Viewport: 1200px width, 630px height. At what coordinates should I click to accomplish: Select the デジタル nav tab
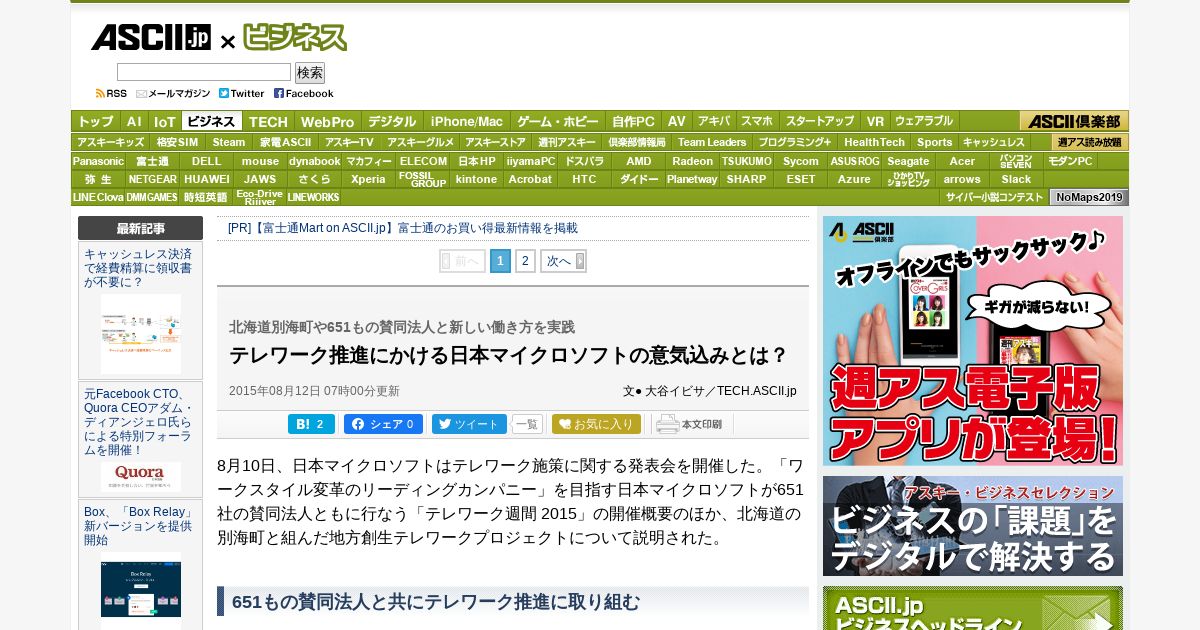pos(392,121)
